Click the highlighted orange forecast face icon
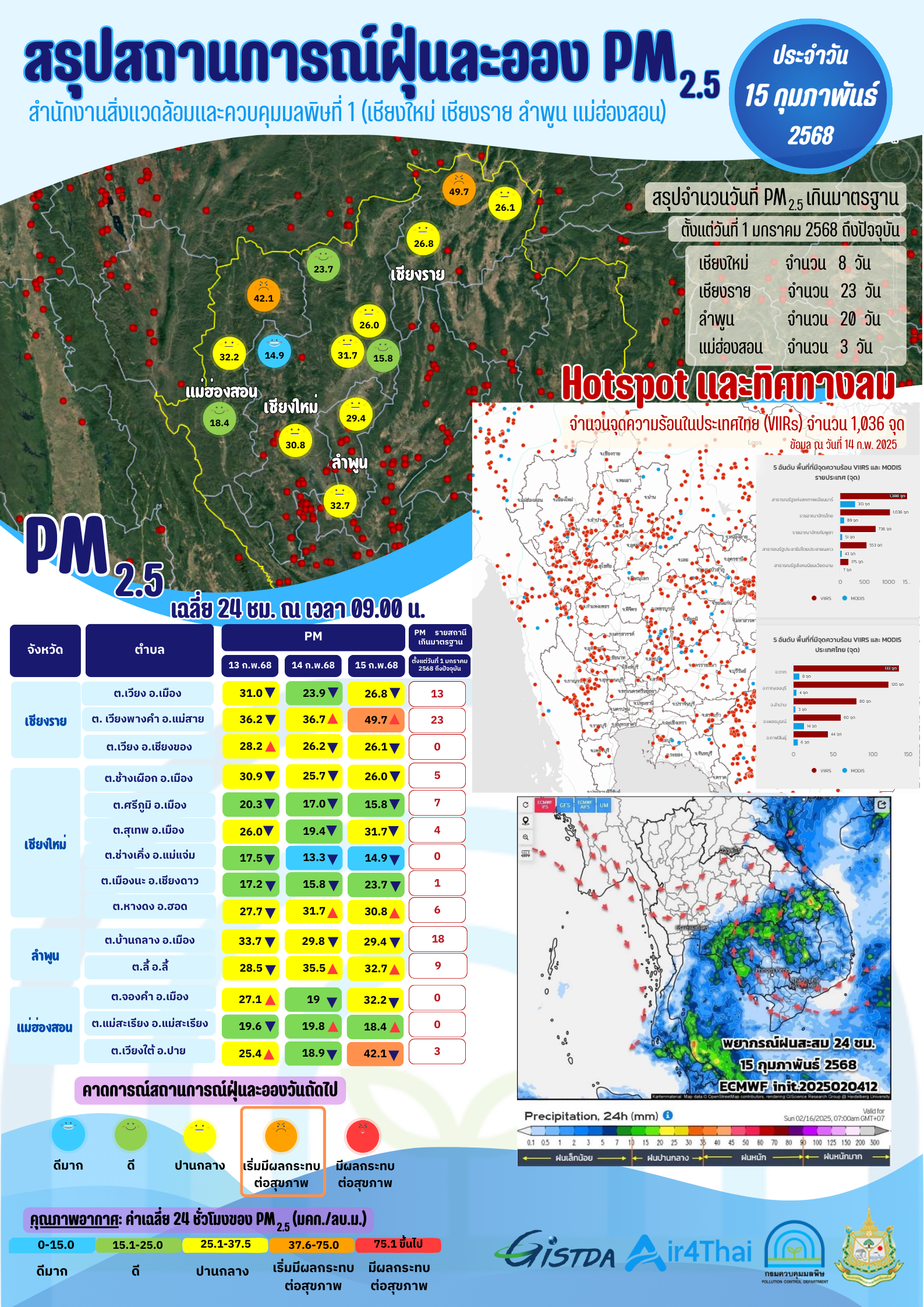The width and height of the screenshot is (924, 1307). tap(281, 1135)
